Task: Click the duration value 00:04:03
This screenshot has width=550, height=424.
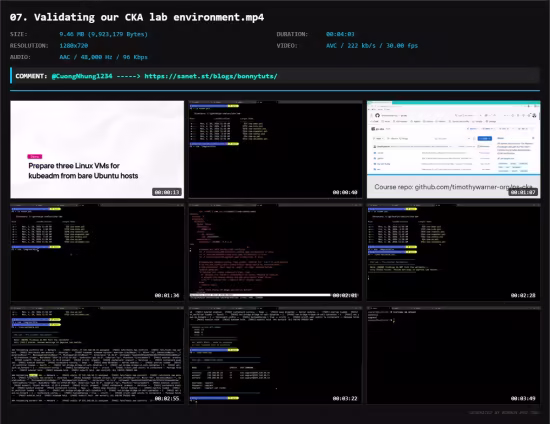Action: coord(340,34)
